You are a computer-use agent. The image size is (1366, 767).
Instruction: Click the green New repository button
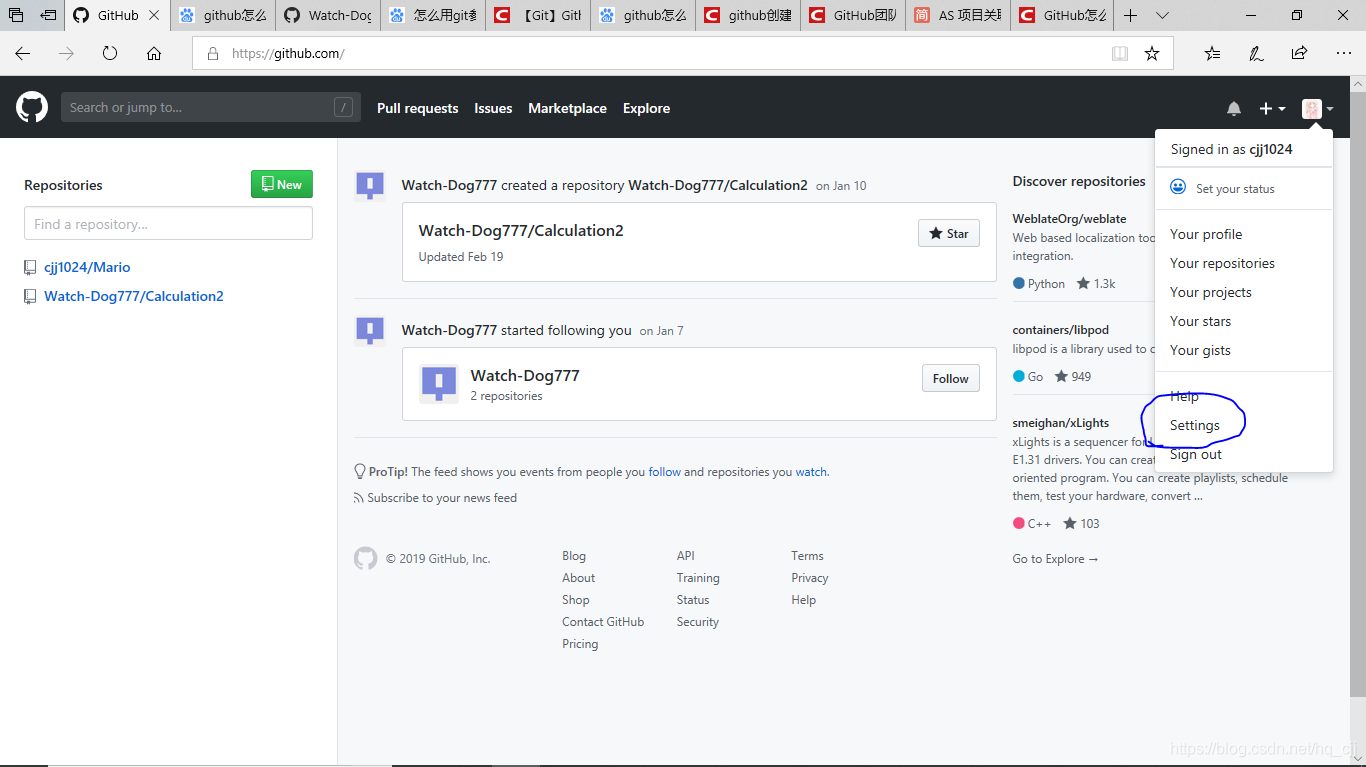[281, 184]
